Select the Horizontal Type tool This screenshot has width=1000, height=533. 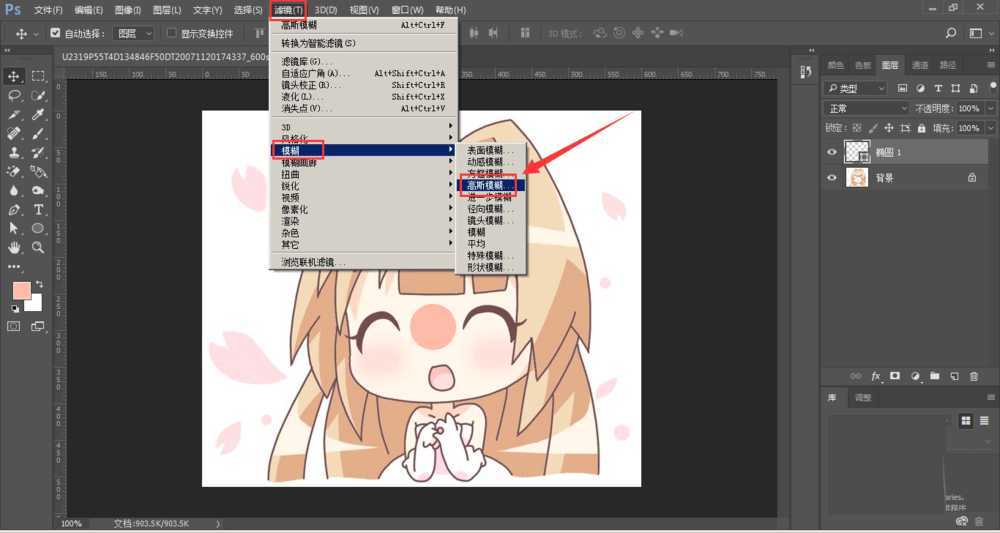(x=38, y=210)
